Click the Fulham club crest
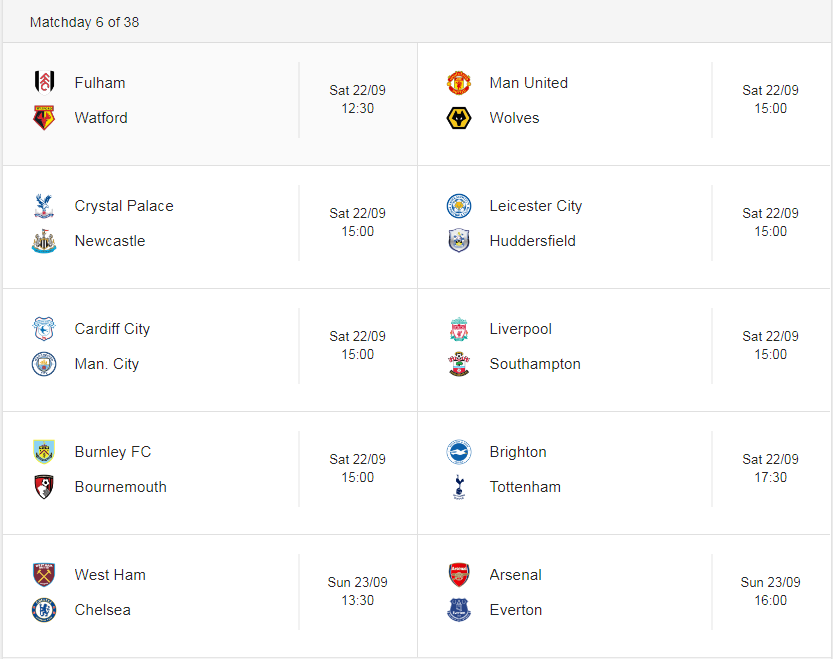 44,82
